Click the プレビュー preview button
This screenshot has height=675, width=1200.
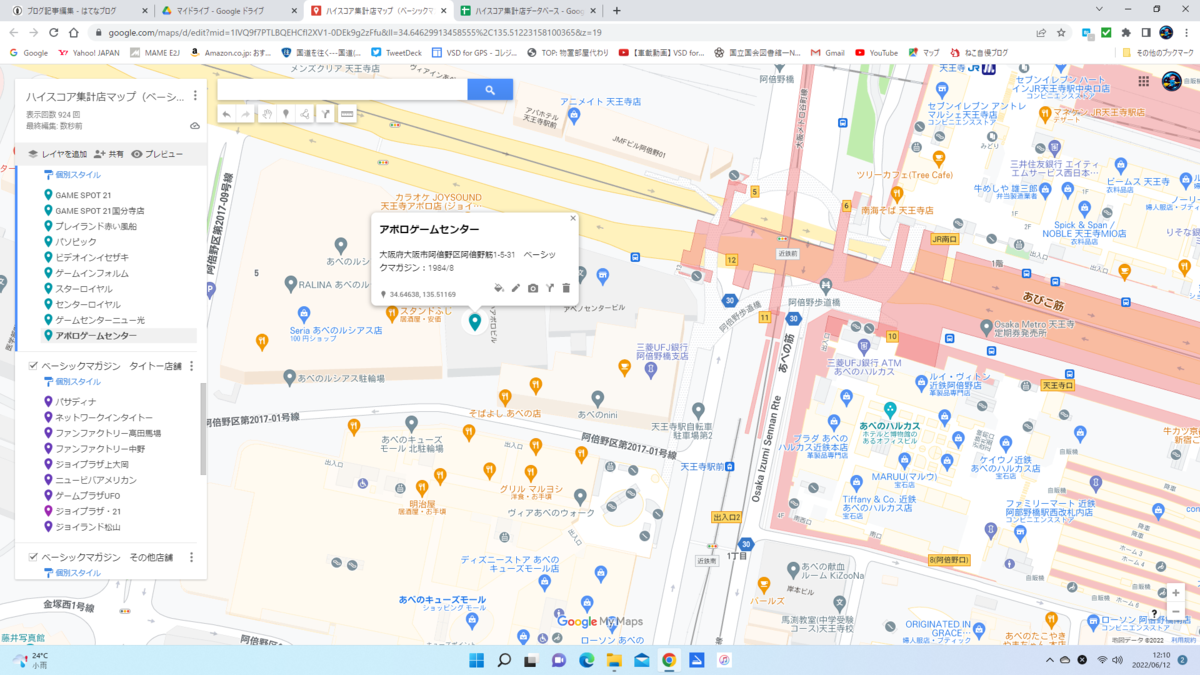[x=157, y=154]
